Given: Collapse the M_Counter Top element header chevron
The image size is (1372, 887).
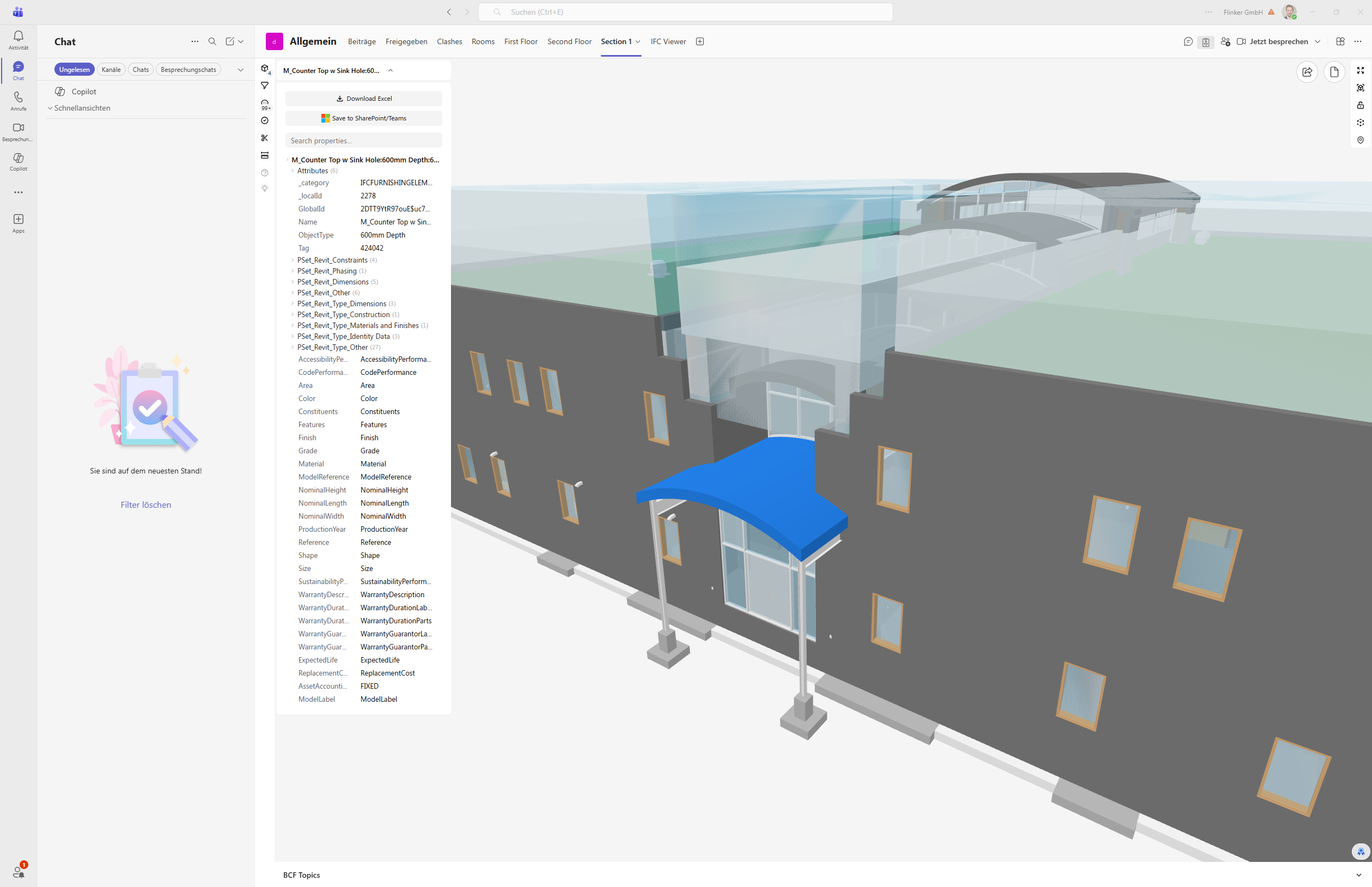Looking at the screenshot, I should pos(391,71).
